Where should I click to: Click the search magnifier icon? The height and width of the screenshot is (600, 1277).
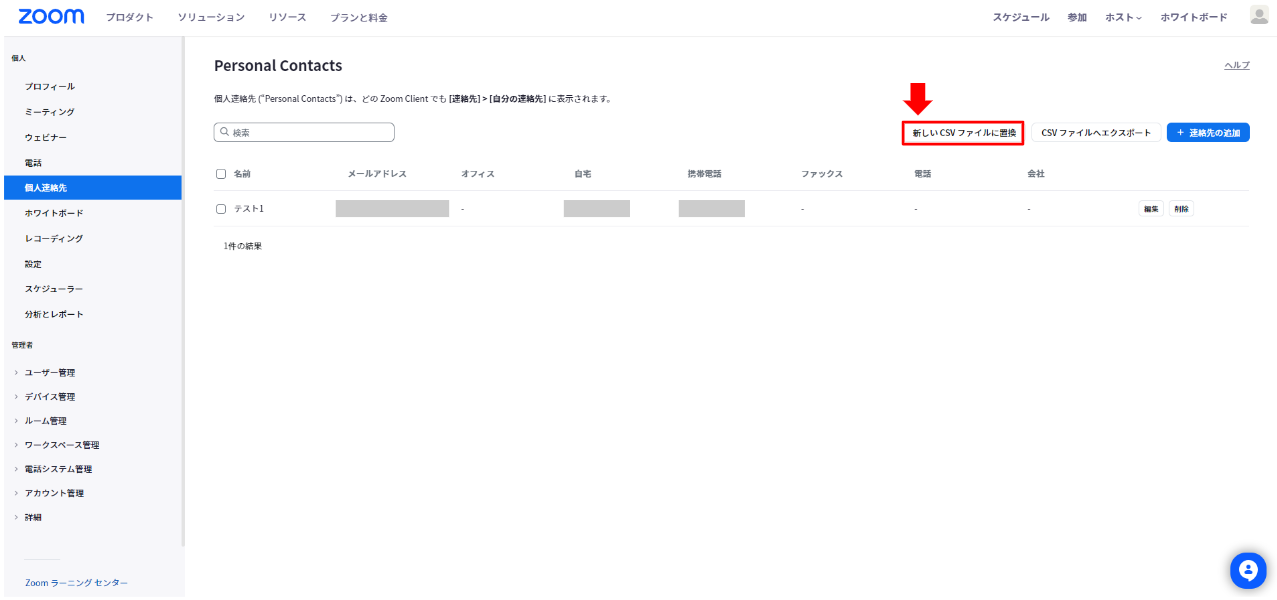[x=225, y=132]
